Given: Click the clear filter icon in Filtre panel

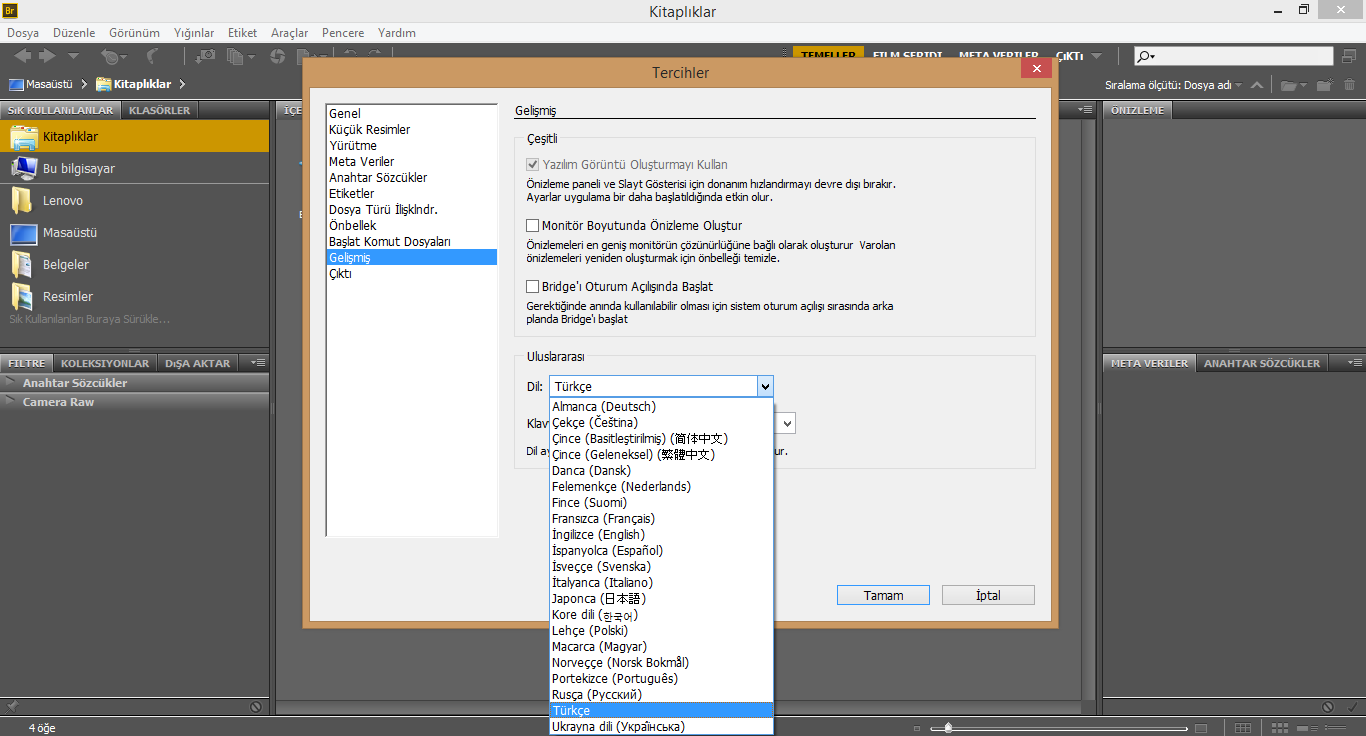Looking at the screenshot, I should point(256,707).
